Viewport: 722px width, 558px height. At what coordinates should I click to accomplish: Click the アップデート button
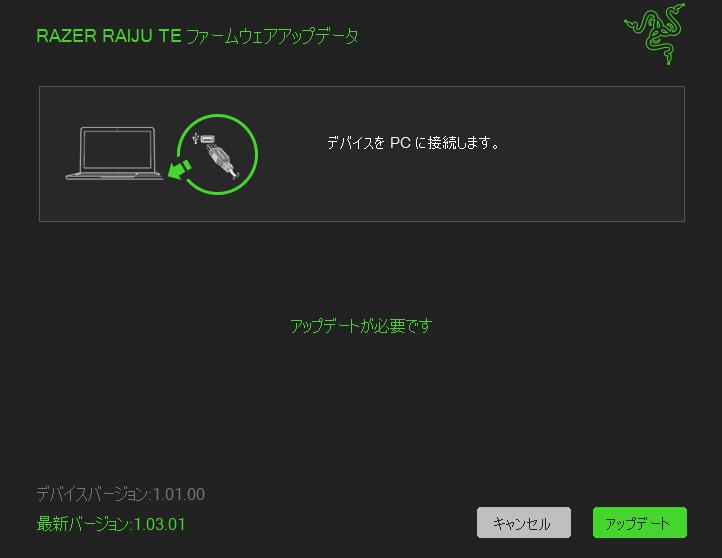click(x=640, y=523)
